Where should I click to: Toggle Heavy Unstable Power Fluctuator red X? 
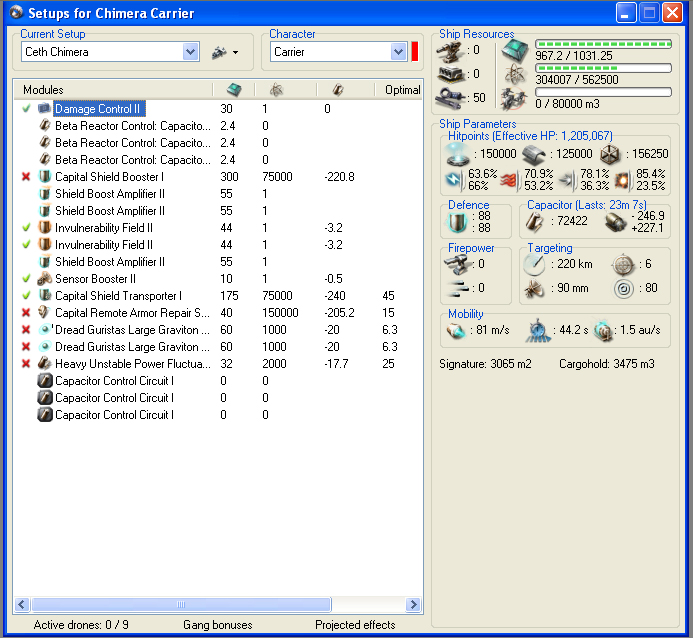26,364
